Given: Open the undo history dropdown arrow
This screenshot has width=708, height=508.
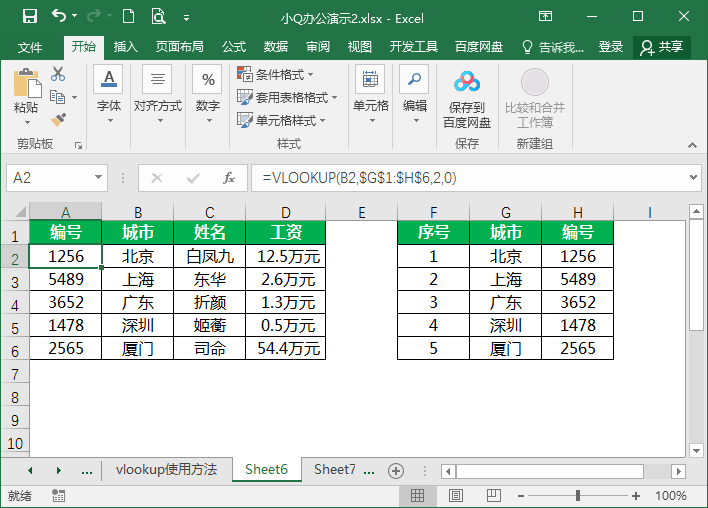Looking at the screenshot, I should [75, 16].
